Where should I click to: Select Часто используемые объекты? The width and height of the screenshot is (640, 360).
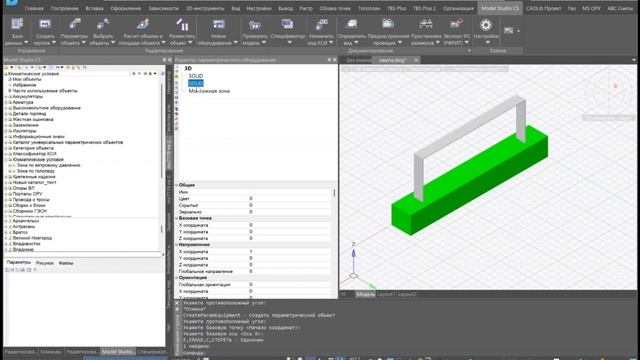45,91
